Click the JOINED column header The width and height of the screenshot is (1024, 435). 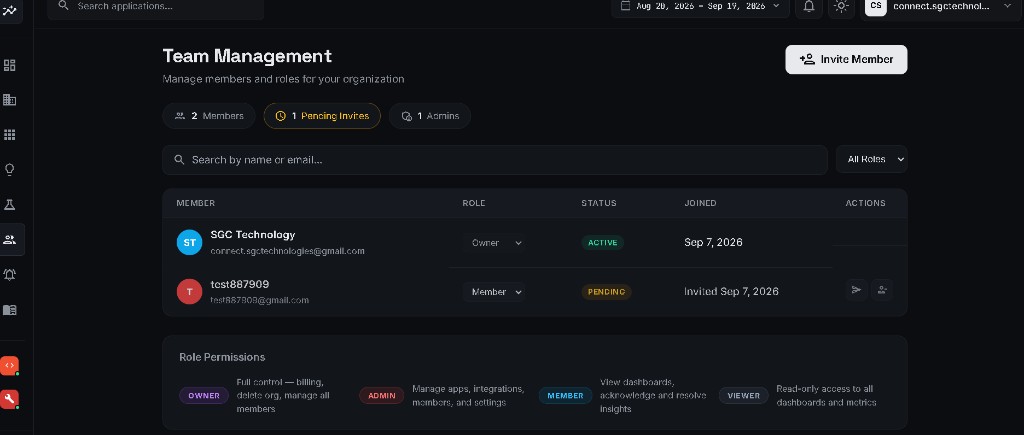click(x=700, y=203)
